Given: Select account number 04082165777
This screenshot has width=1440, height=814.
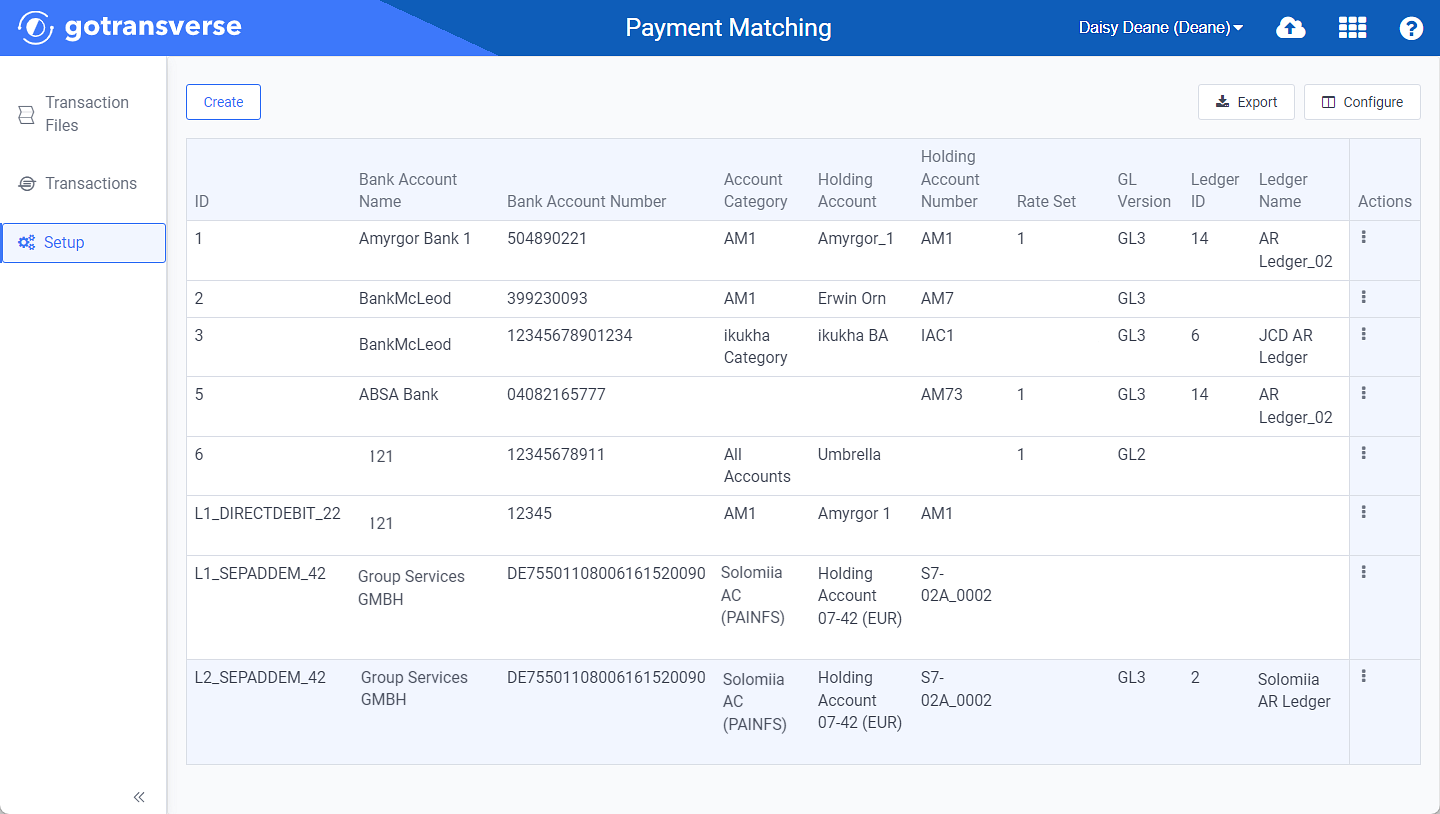Looking at the screenshot, I should coord(556,394).
